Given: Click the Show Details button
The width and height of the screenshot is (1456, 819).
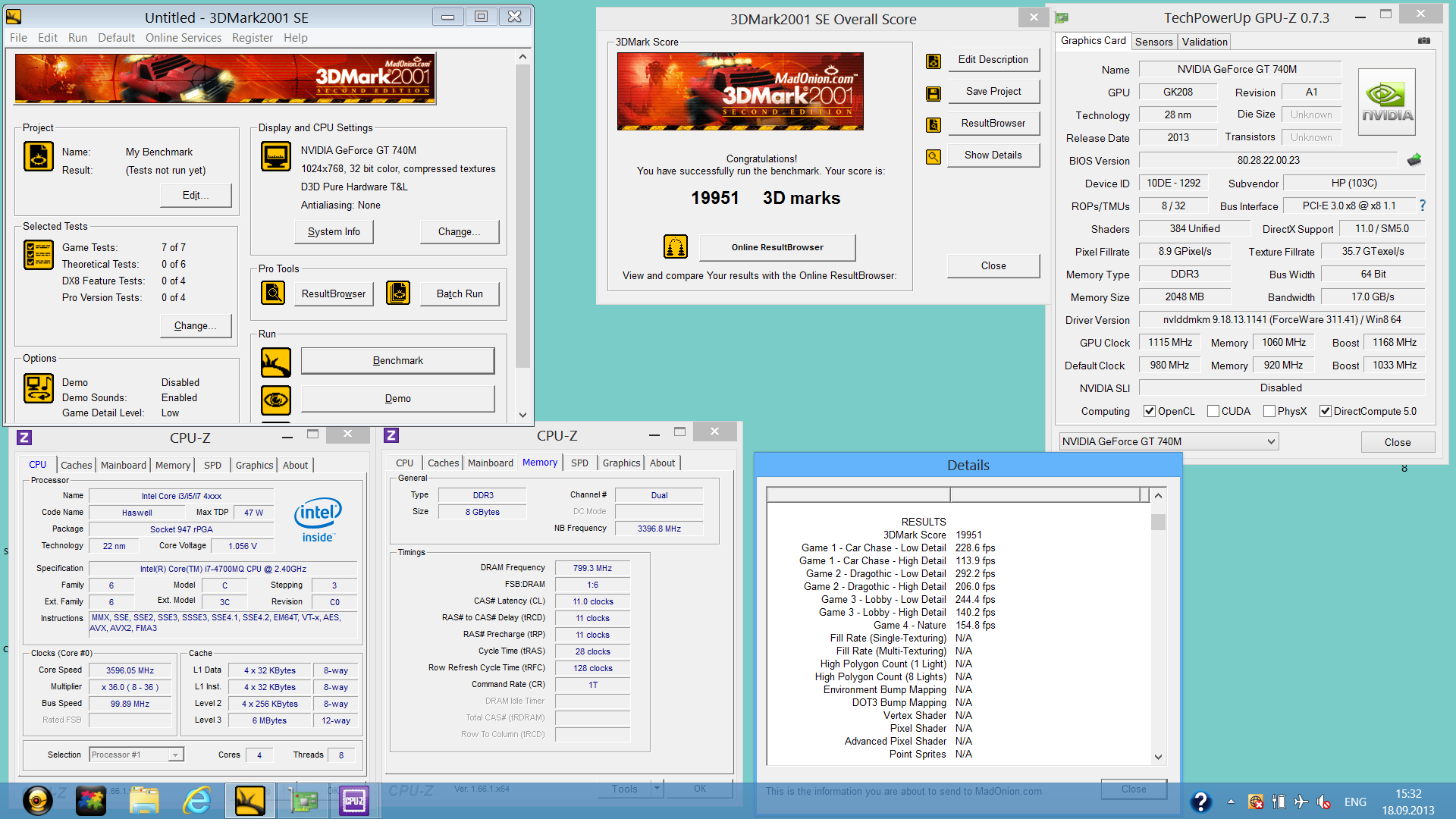Looking at the screenshot, I should coord(993,155).
